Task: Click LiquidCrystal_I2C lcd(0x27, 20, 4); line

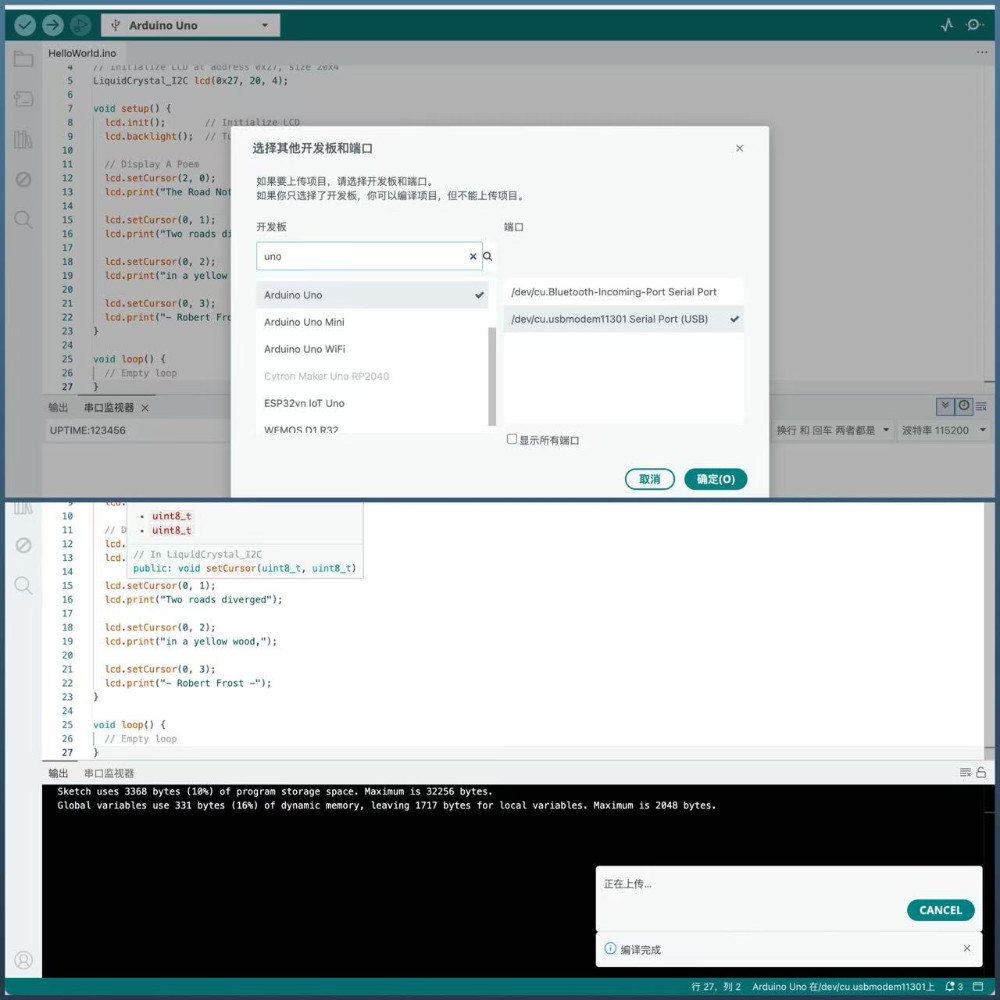Action: coord(191,80)
